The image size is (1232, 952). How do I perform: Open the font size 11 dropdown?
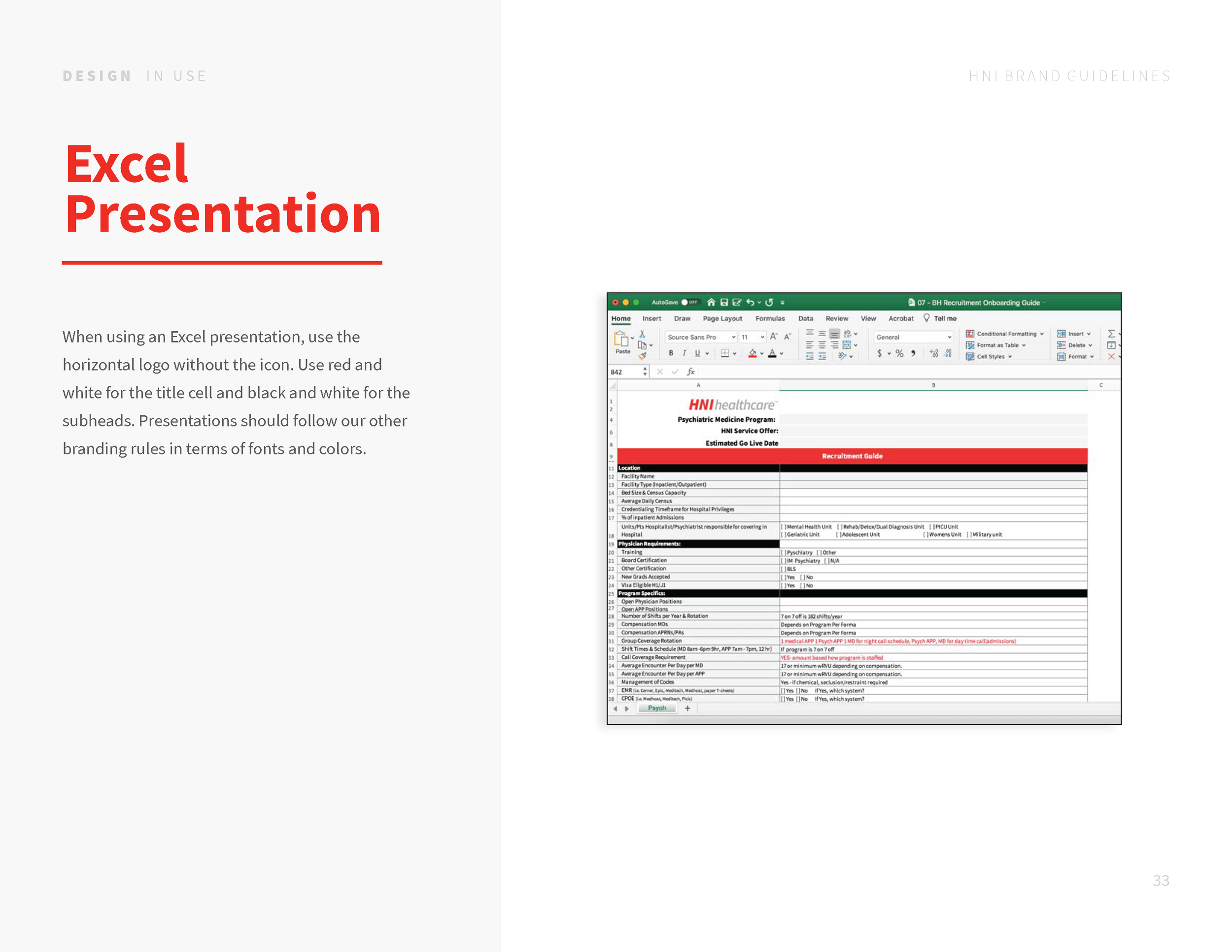pos(753,337)
